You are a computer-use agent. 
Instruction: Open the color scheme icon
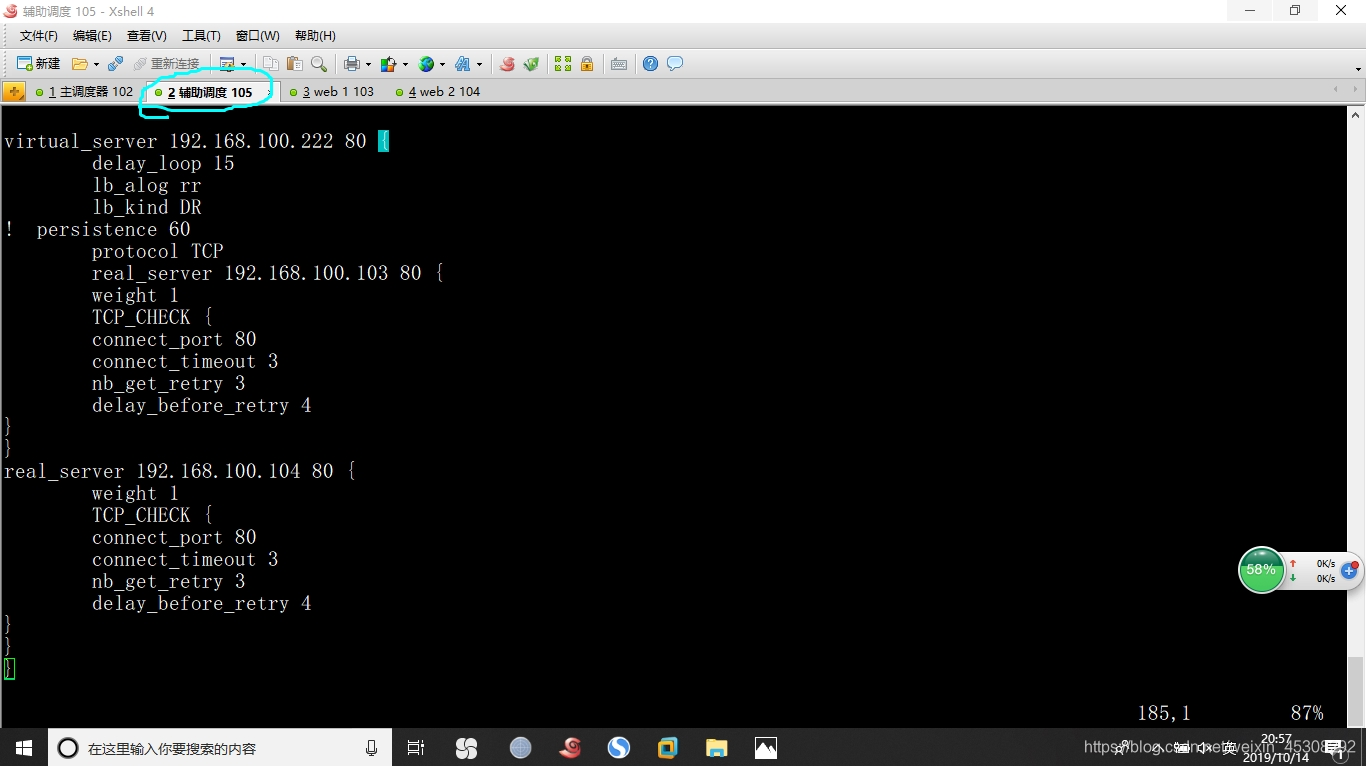point(389,64)
